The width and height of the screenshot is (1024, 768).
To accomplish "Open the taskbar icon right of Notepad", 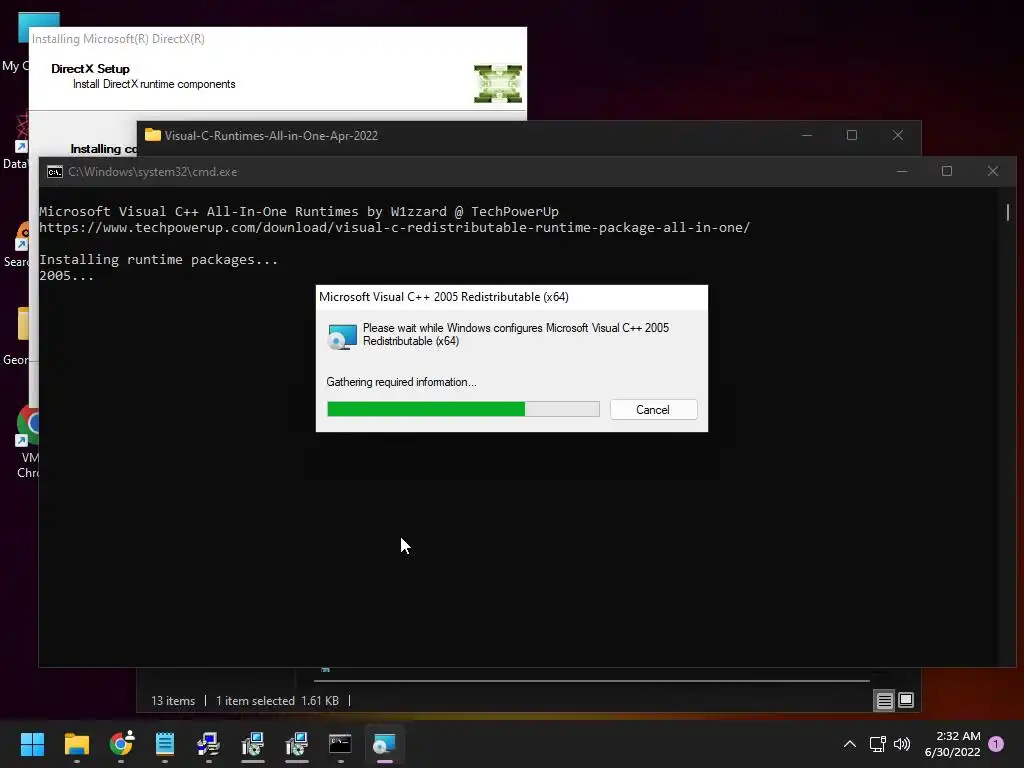I will pos(208,744).
